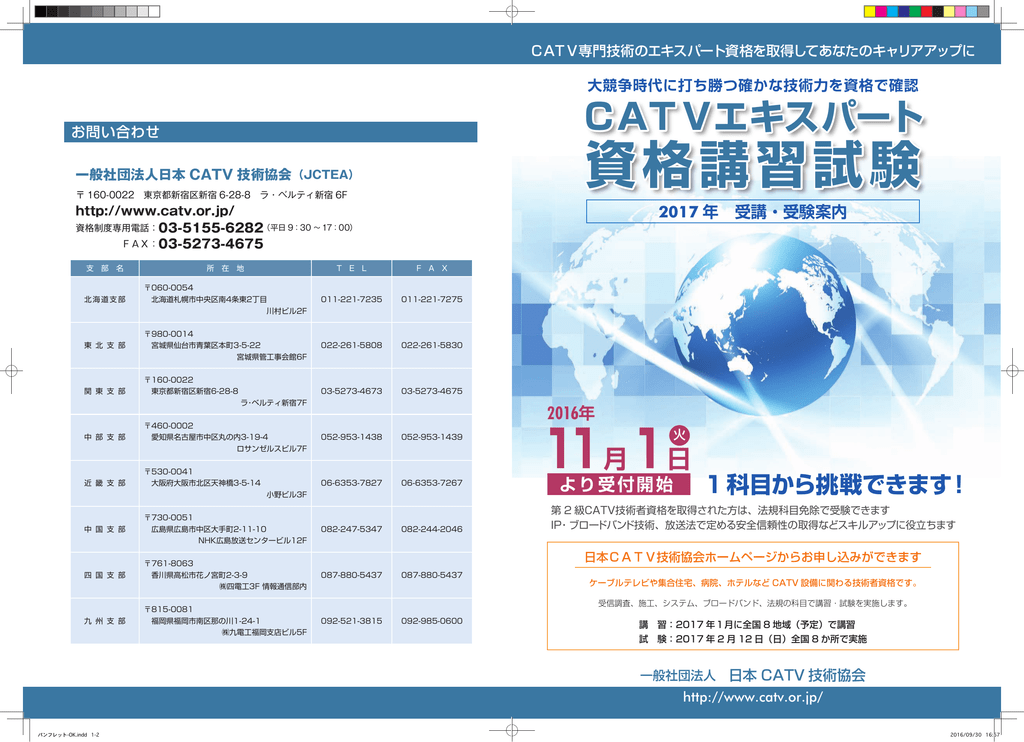Click the 大競争時代に打ち勝つ確かな技術力 subtitle
1024x742 pixels.
753,86
